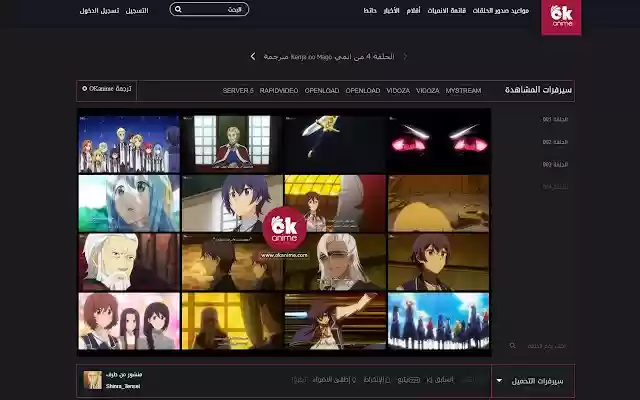Click the OK Anime logo in header
This screenshot has width=640, height=400.
561,17
